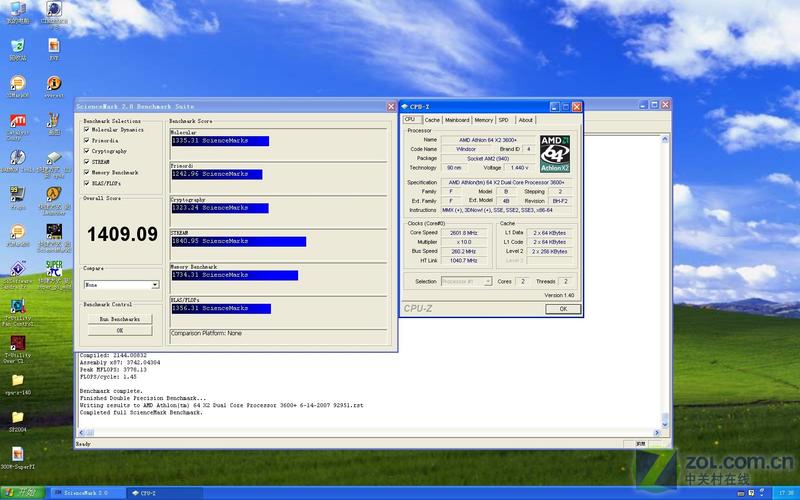Click the 'Comparison Platform: None' text

206,333
